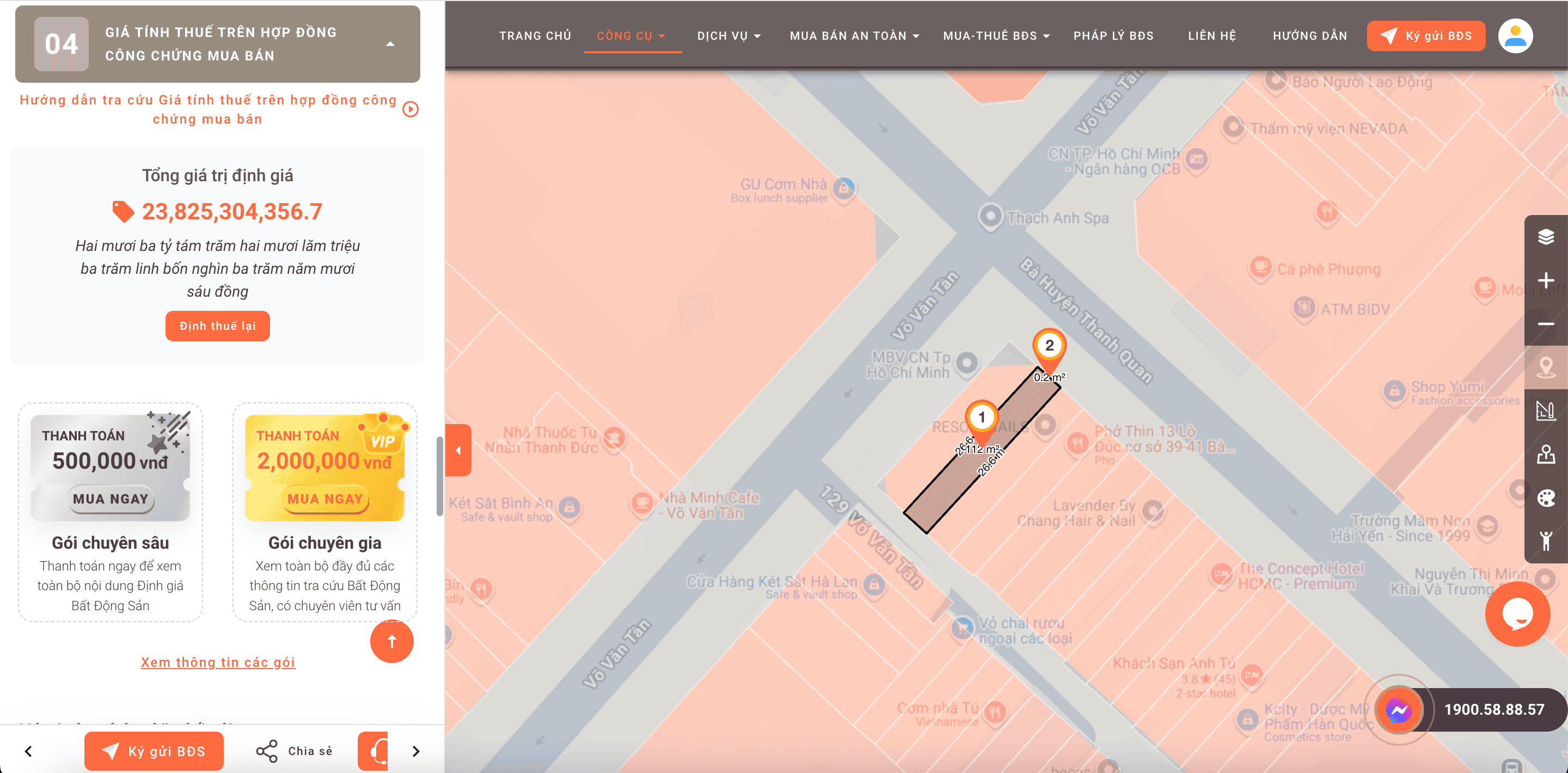Screen dimensions: 1568x773
Task: Open the map layers tool
Action: (x=1546, y=237)
